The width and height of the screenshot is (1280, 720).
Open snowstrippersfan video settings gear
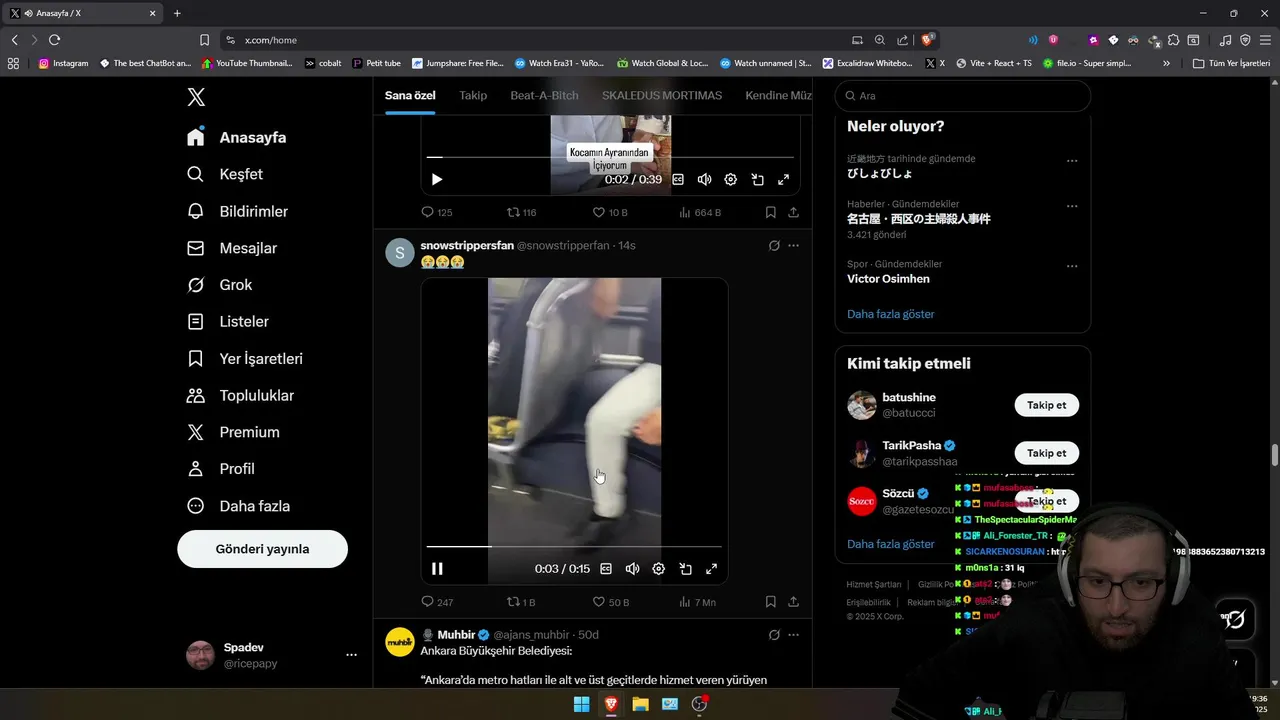click(x=659, y=568)
